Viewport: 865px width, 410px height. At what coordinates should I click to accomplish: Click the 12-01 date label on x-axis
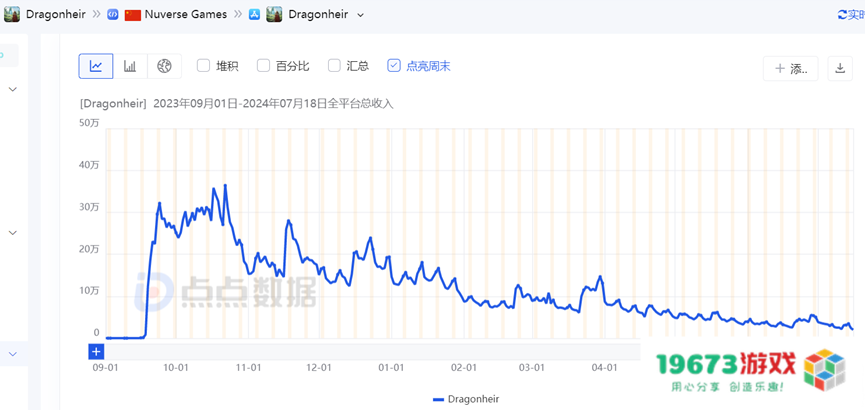(x=318, y=368)
